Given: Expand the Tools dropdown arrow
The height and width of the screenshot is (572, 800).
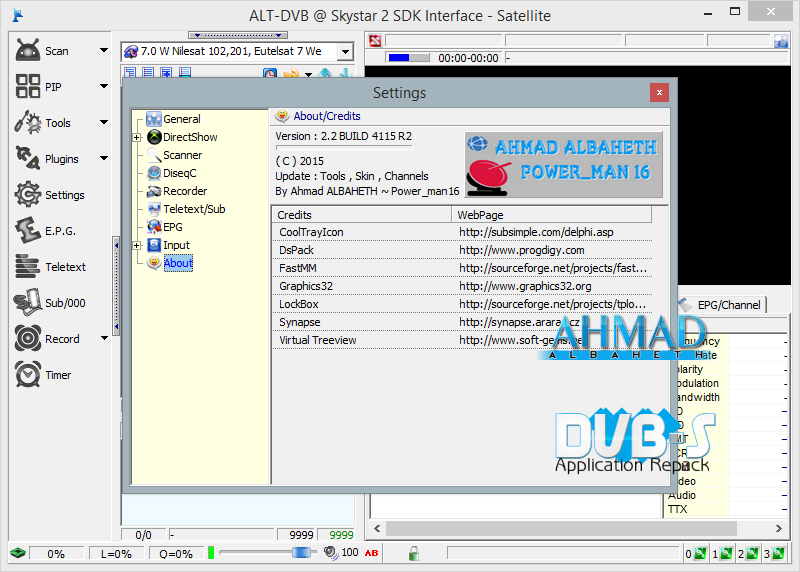Looking at the screenshot, I should tap(104, 122).
